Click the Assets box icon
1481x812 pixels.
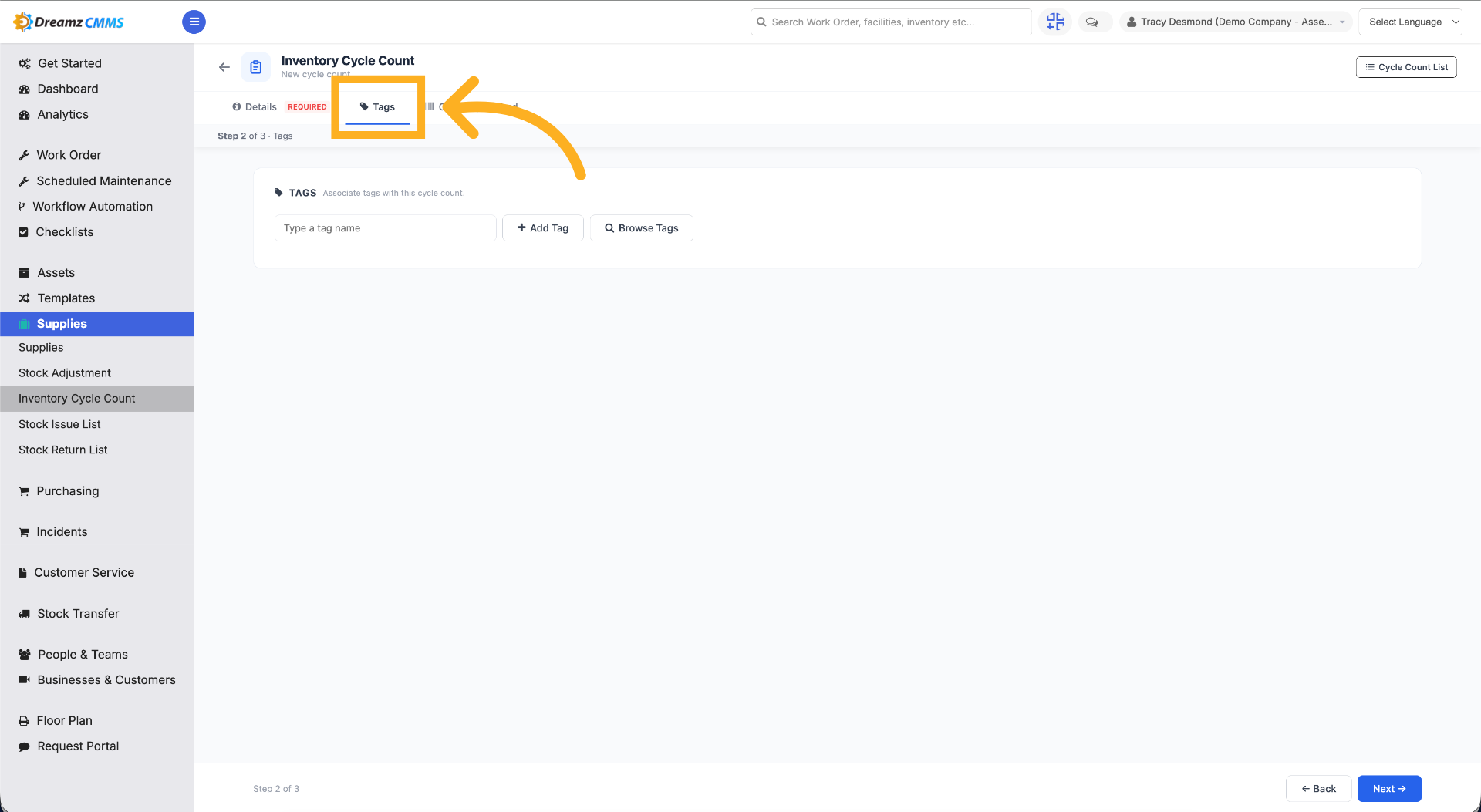(24, 273)
